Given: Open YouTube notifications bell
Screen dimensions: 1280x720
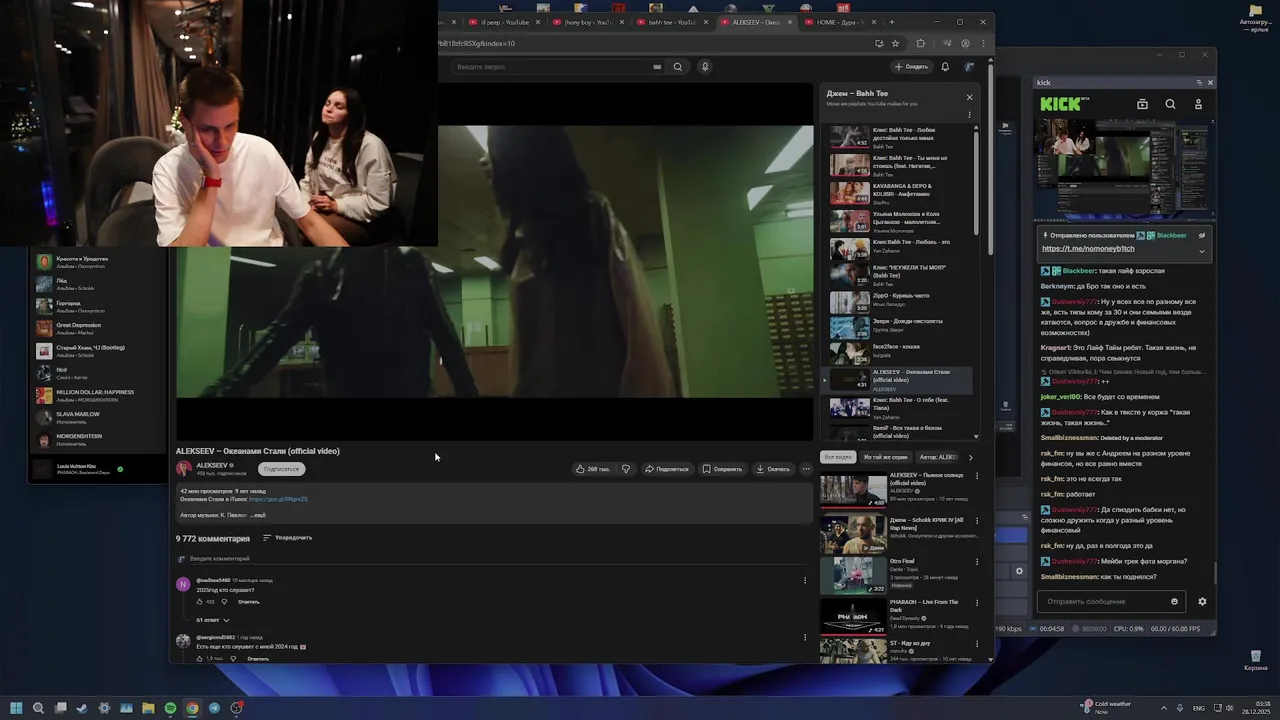Looking at the screenshot, I should [x=945, y=67].
